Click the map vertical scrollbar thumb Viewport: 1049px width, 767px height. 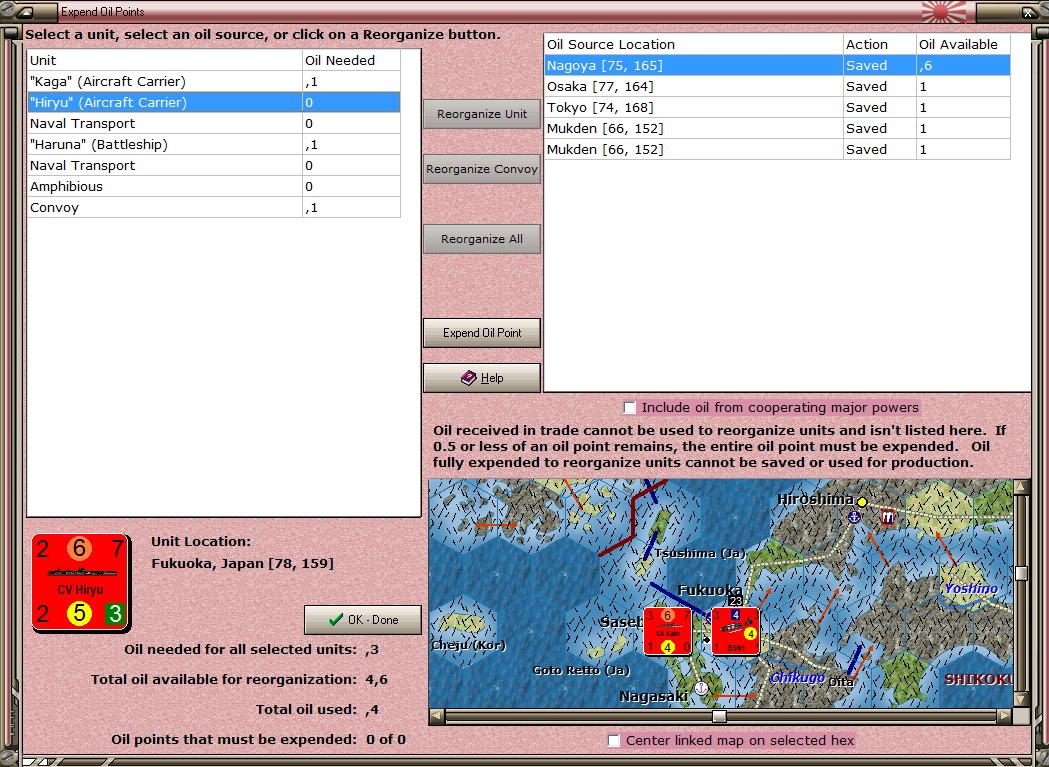click(x=1021, y=573)
